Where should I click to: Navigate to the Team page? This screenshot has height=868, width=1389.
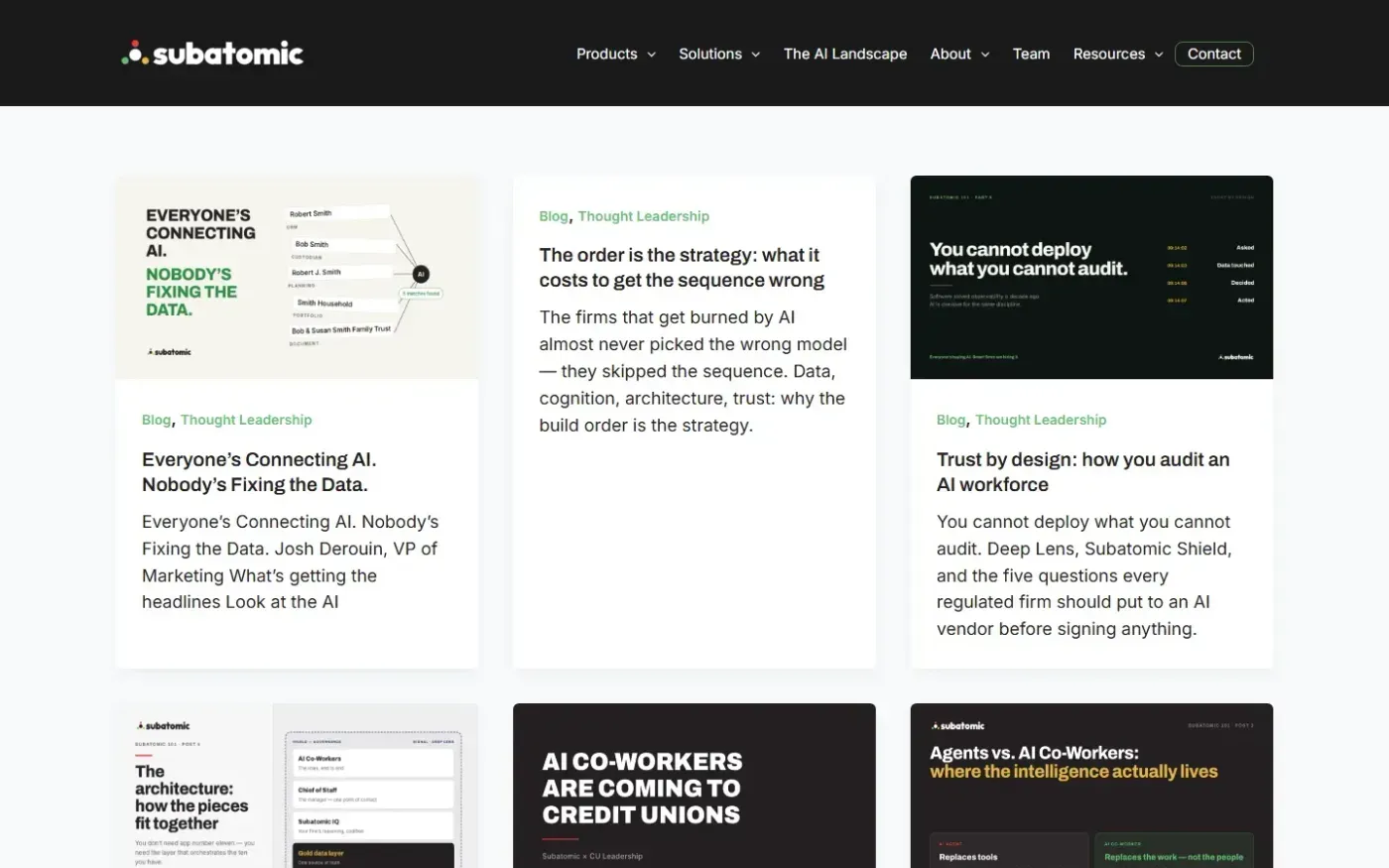1031,54
